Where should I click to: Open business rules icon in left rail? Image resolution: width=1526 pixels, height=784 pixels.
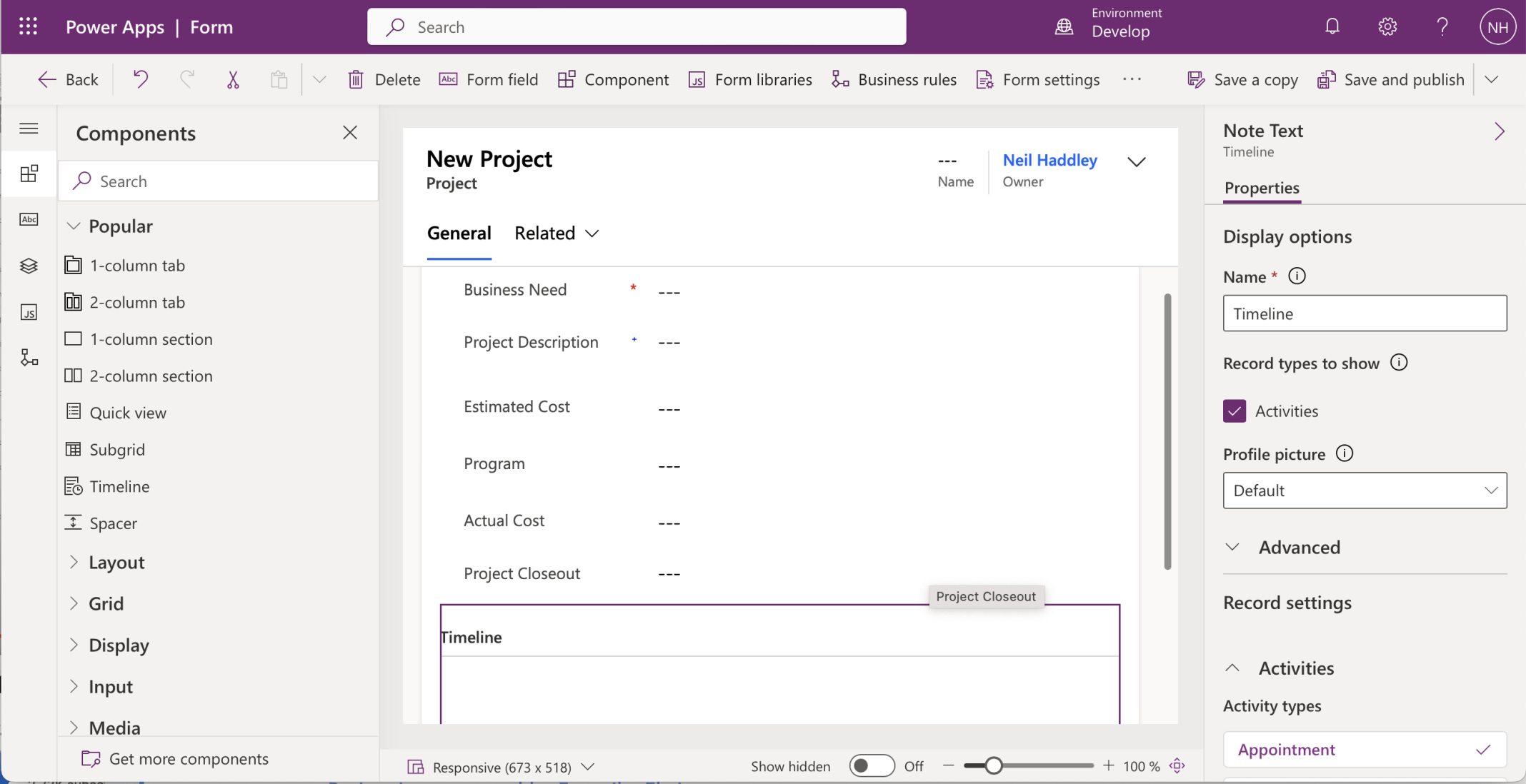[29, 358]
